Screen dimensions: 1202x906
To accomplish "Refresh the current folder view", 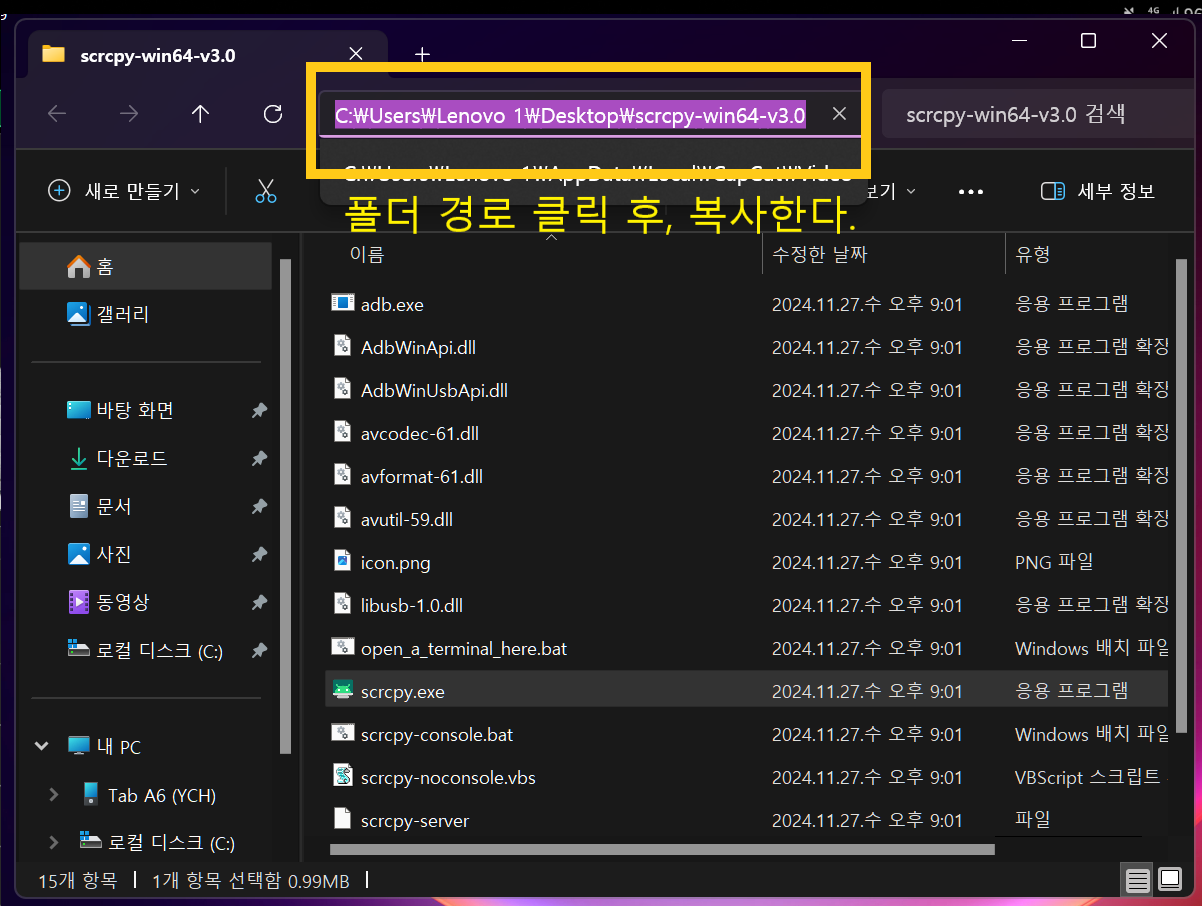I will (x=271, y=114).
